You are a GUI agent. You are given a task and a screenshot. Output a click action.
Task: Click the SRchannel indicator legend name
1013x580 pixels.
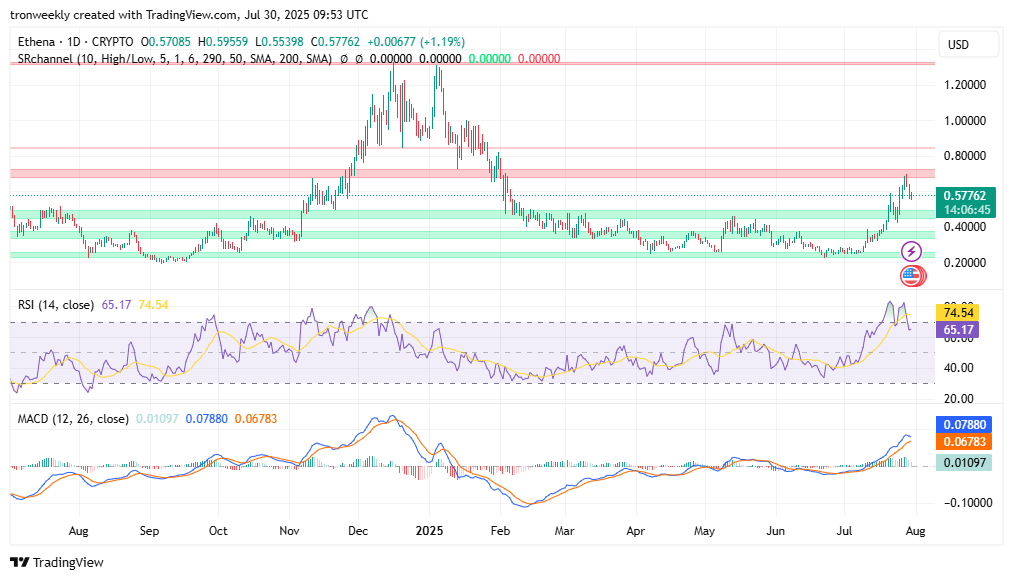(x=174, y=59)
